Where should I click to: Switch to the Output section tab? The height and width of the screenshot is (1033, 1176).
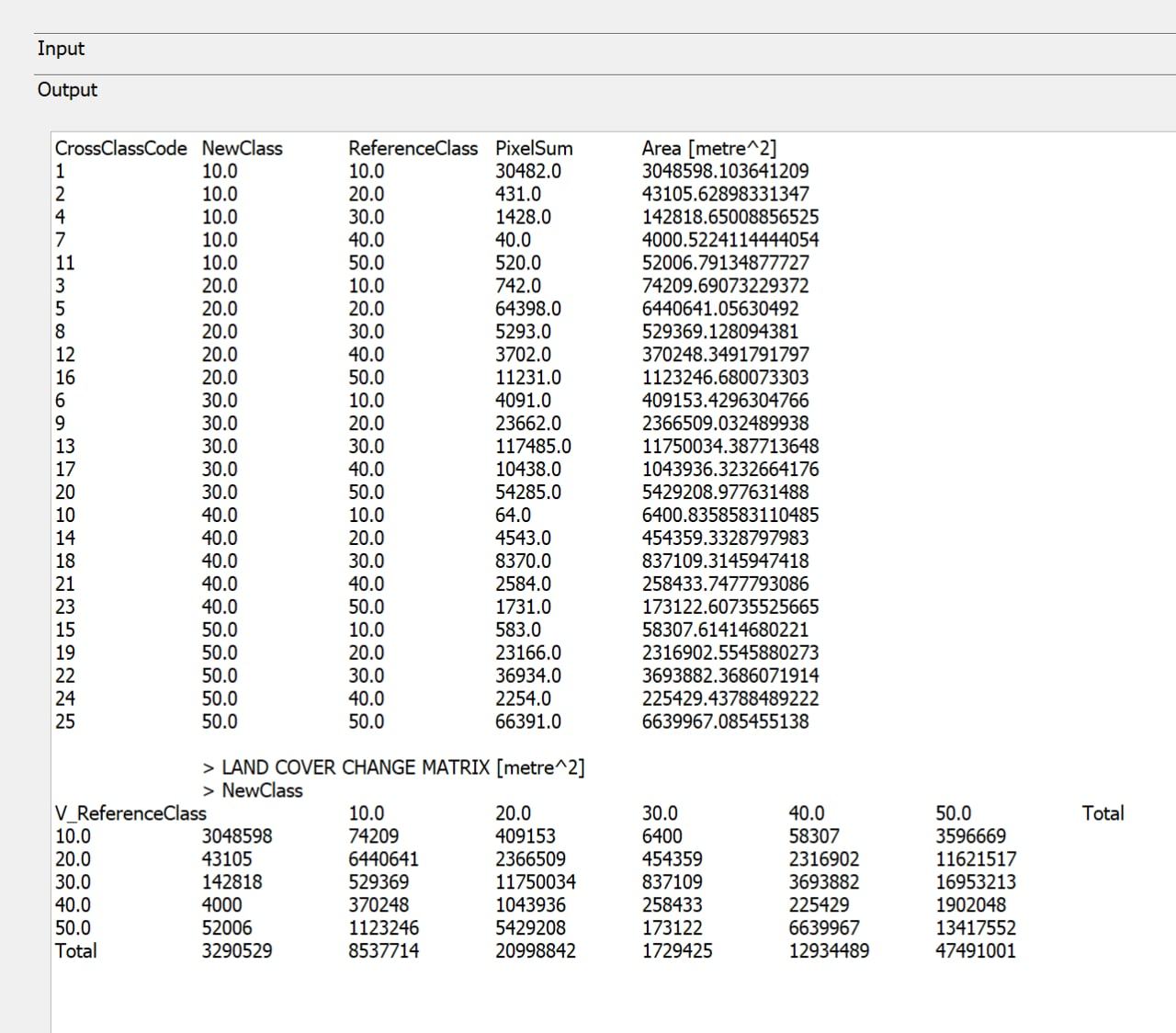coord(67,90)
